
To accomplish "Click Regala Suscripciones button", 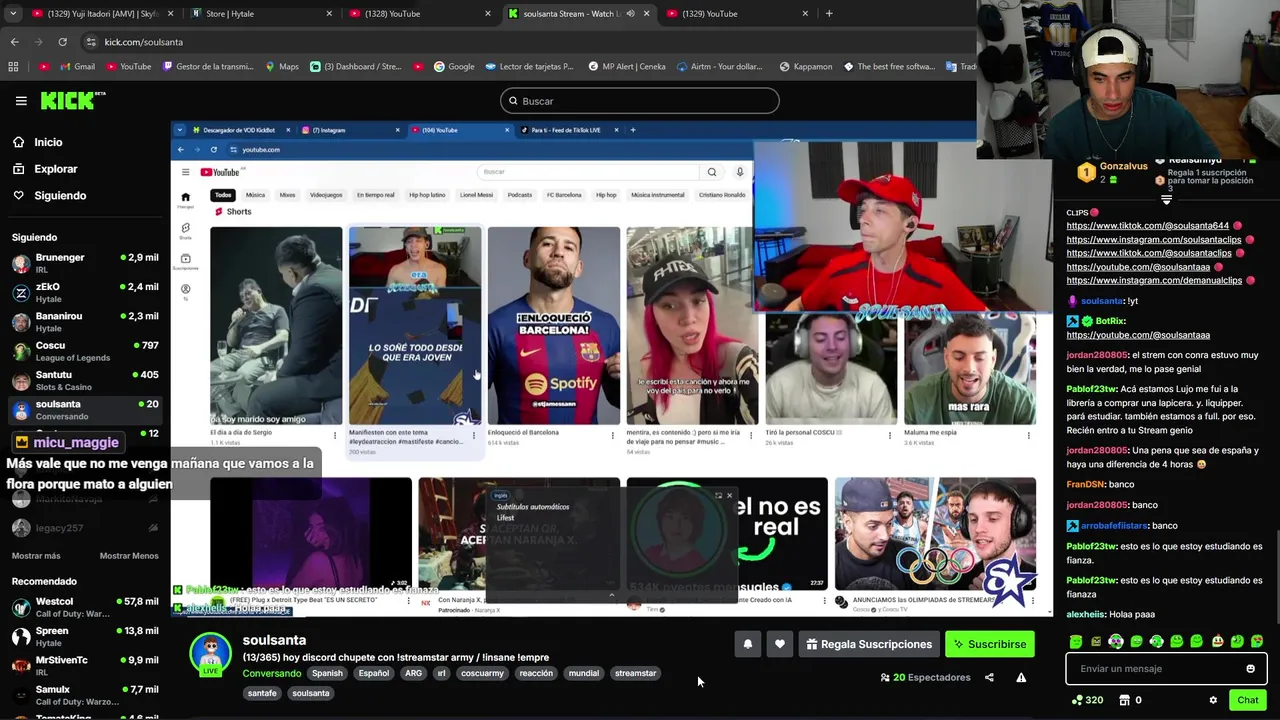I will [868, 644].
